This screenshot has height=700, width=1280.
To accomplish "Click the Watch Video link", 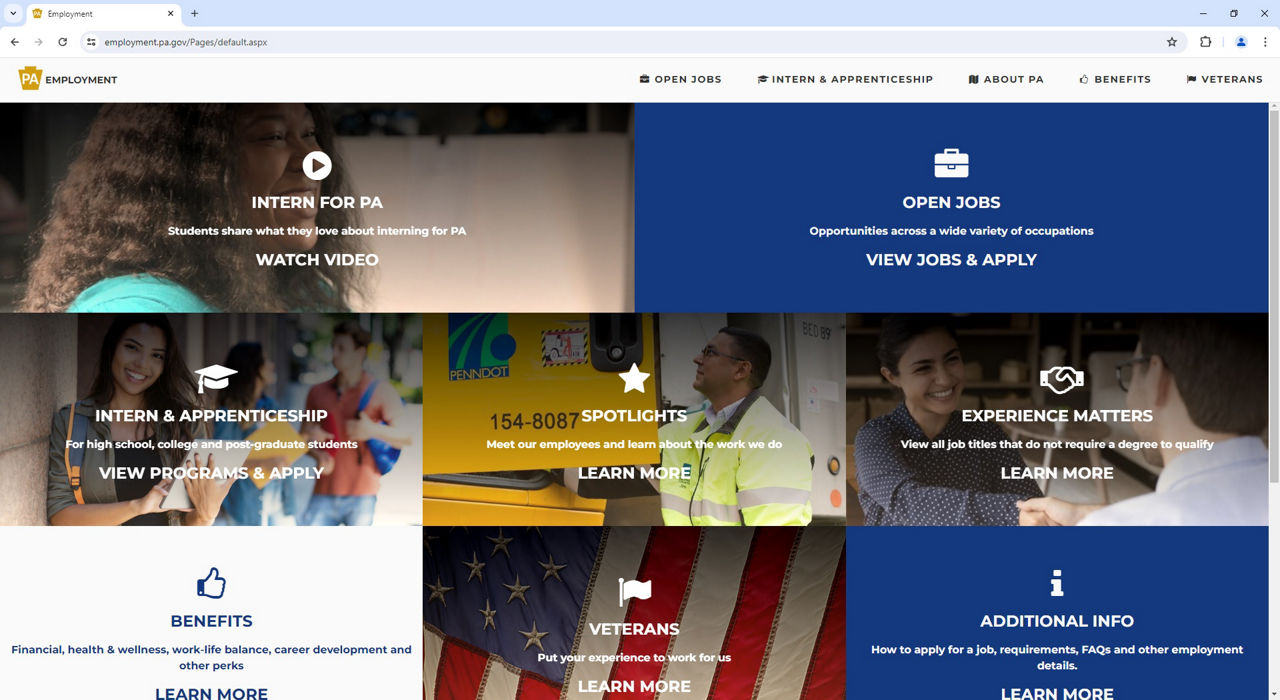I will pos(317,260).
